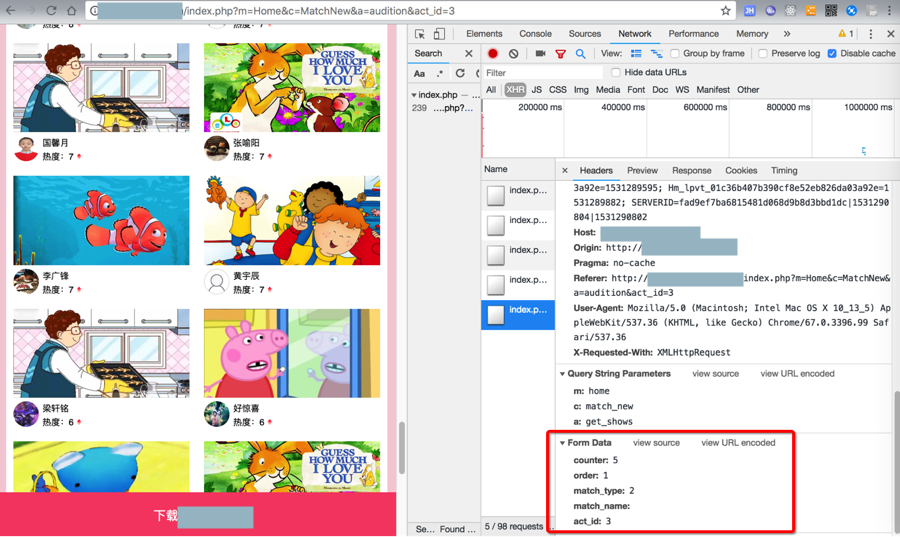Open DevTools three-dot menu
This screenshot has width=900, height=537.
(x=871, y=34)
